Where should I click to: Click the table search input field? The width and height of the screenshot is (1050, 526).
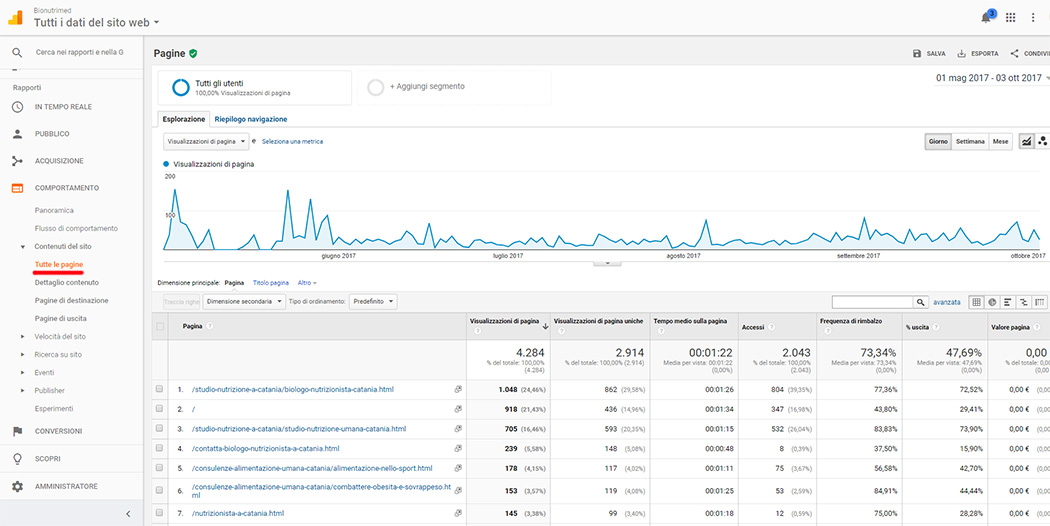[x=873, y=302]
